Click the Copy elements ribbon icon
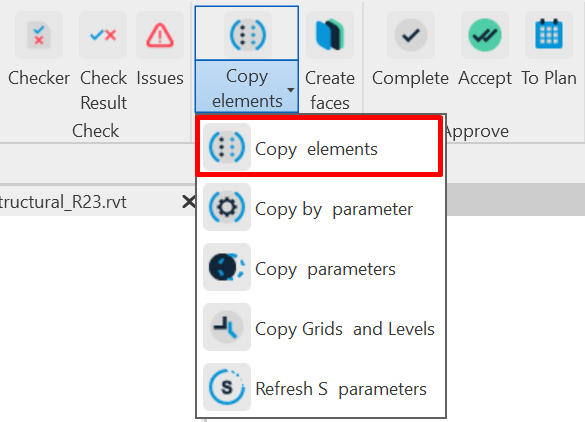The height and width of the screenshot is (422, 585). pos(248,35)
